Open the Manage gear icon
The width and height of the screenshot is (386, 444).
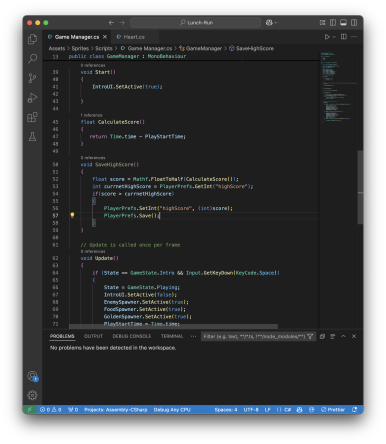pos(32,395)
